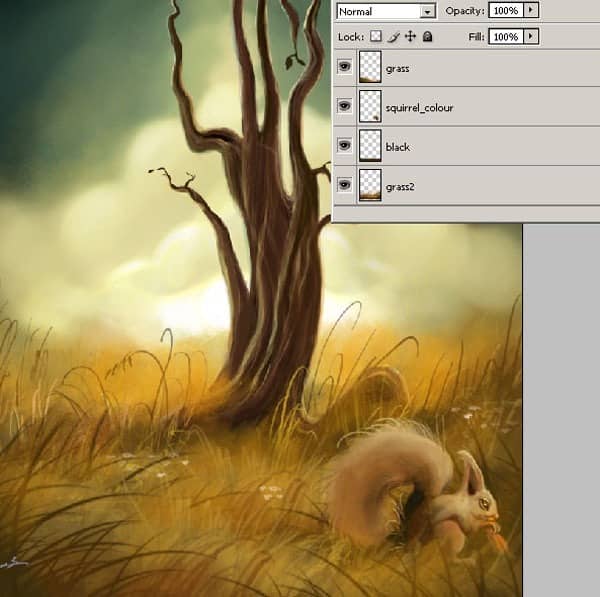Enable lock image pixels brush icon
Viewport: 600px width, 597px height.
[393, 37]
